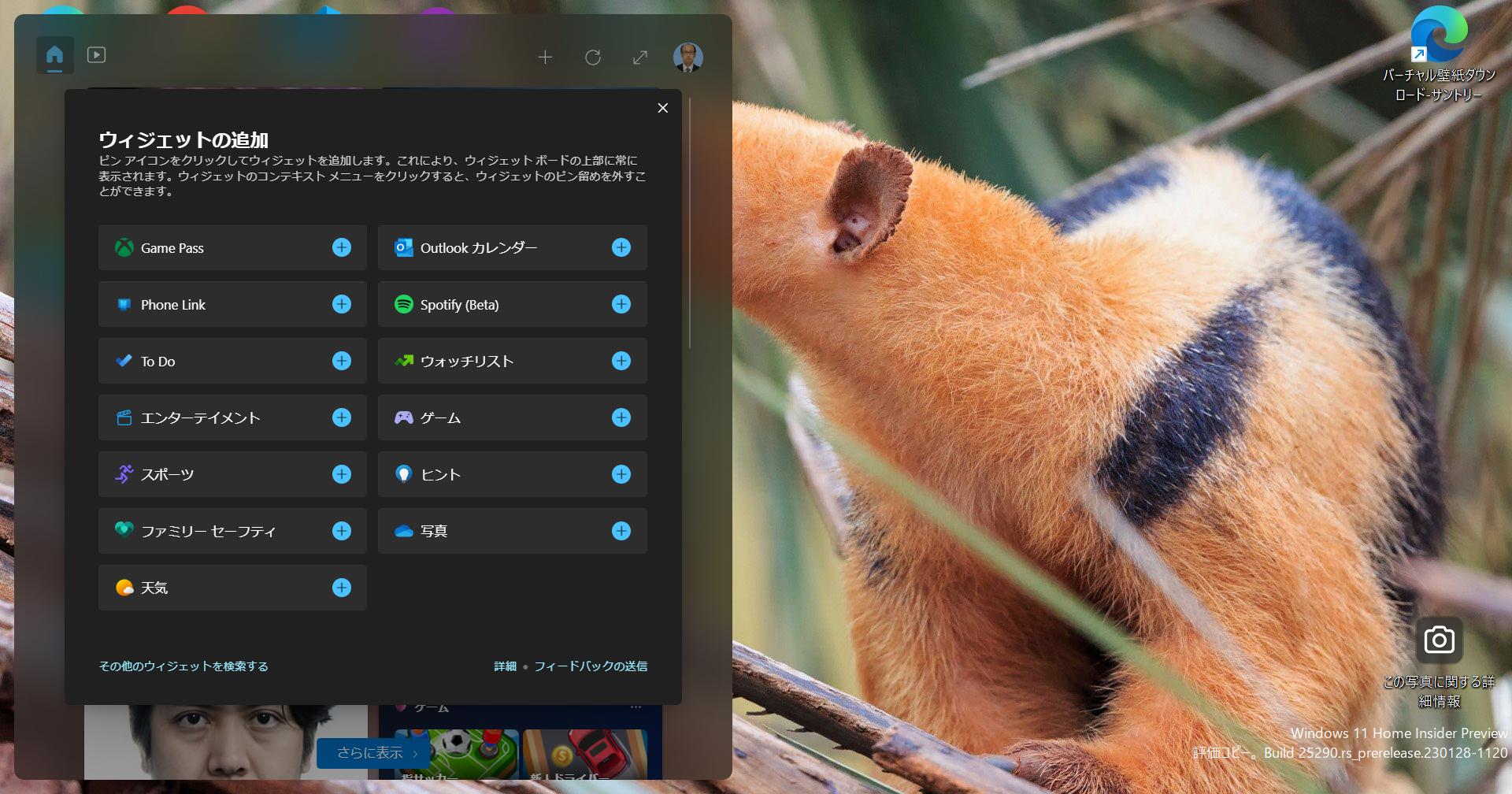Viewport: 1512px width, 794px height.
Task: Refresh the widgets board
Action: [593, 58]
